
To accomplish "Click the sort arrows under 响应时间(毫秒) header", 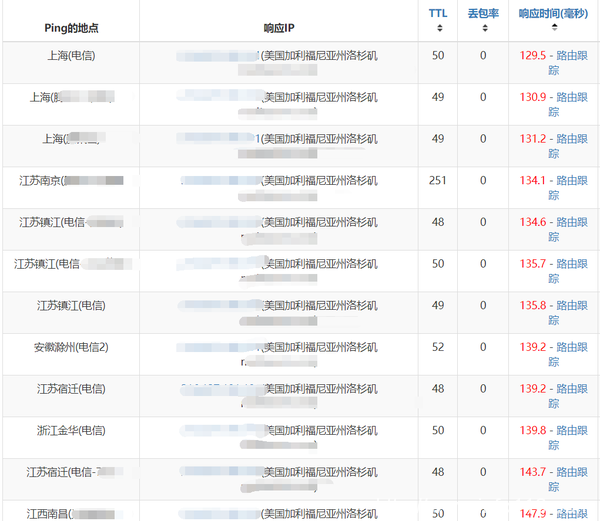I will pos(554,28).
